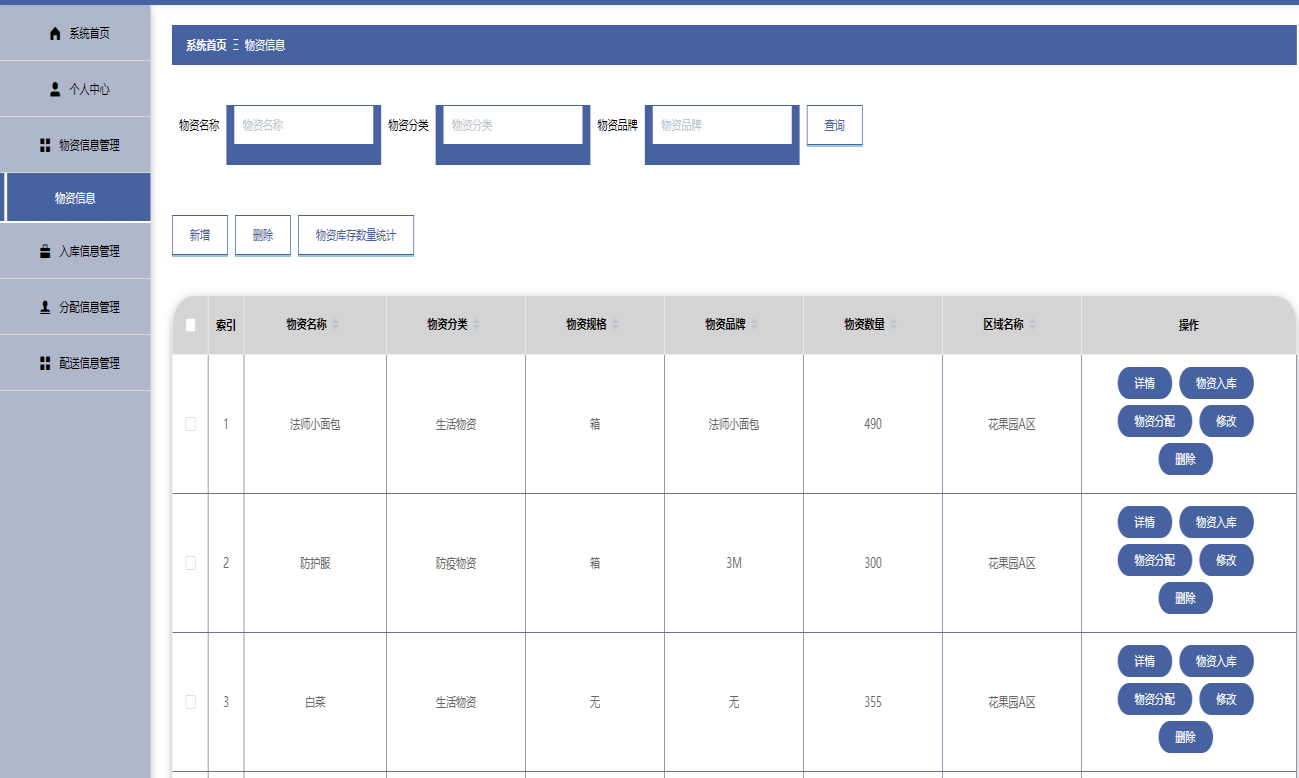Image resolution: width=1299 pixels, height=778 pixels.
Task: Click the home icon beside 系统首页
Action: pos(55,34)
